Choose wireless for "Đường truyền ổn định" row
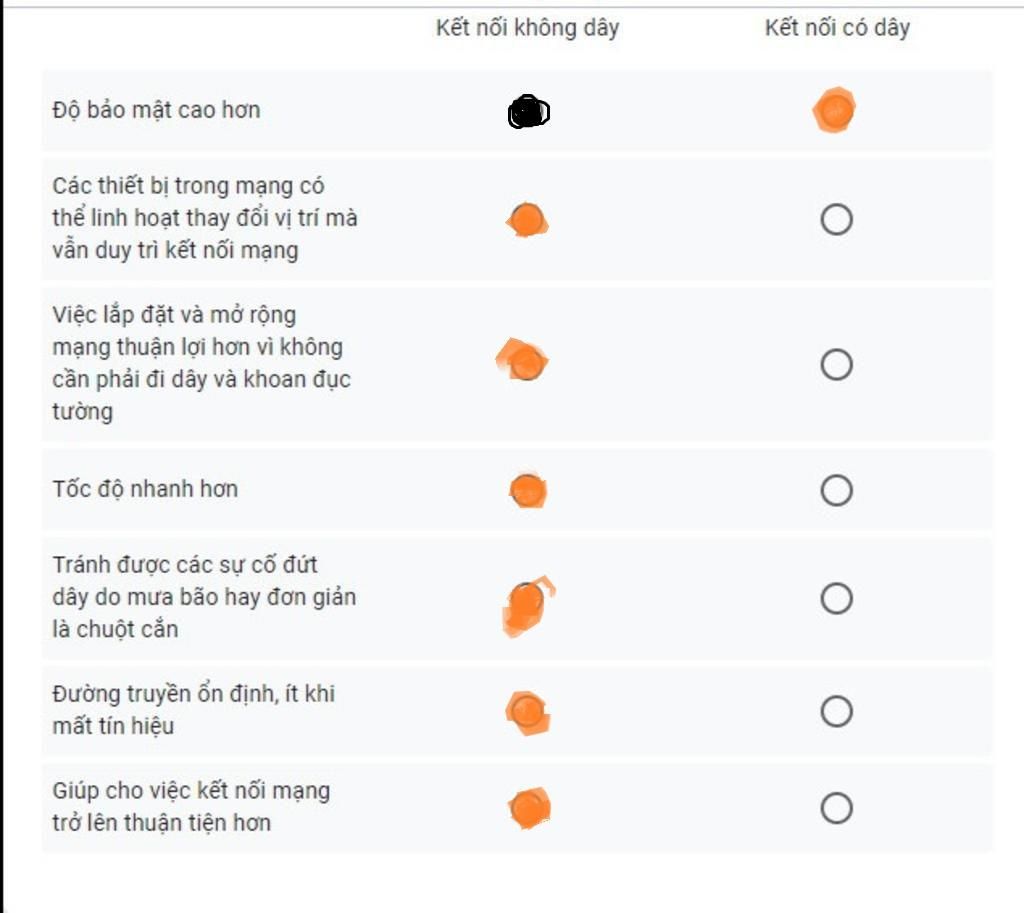Viewport: 1024px width, 913px height. pos(528,712)
